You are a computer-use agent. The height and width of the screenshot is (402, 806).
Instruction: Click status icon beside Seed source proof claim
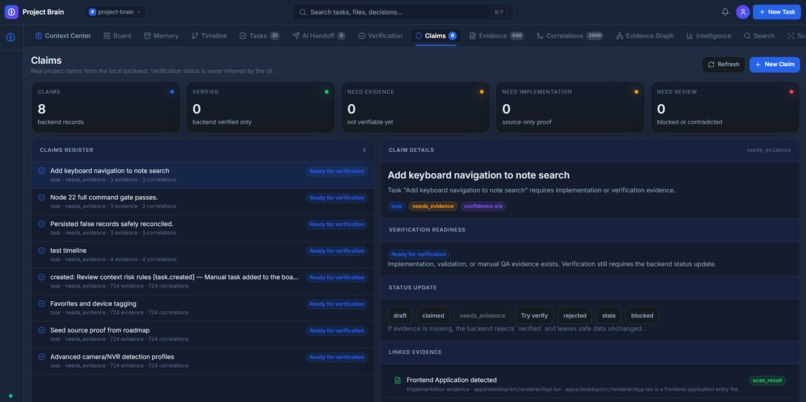[42, 330]
